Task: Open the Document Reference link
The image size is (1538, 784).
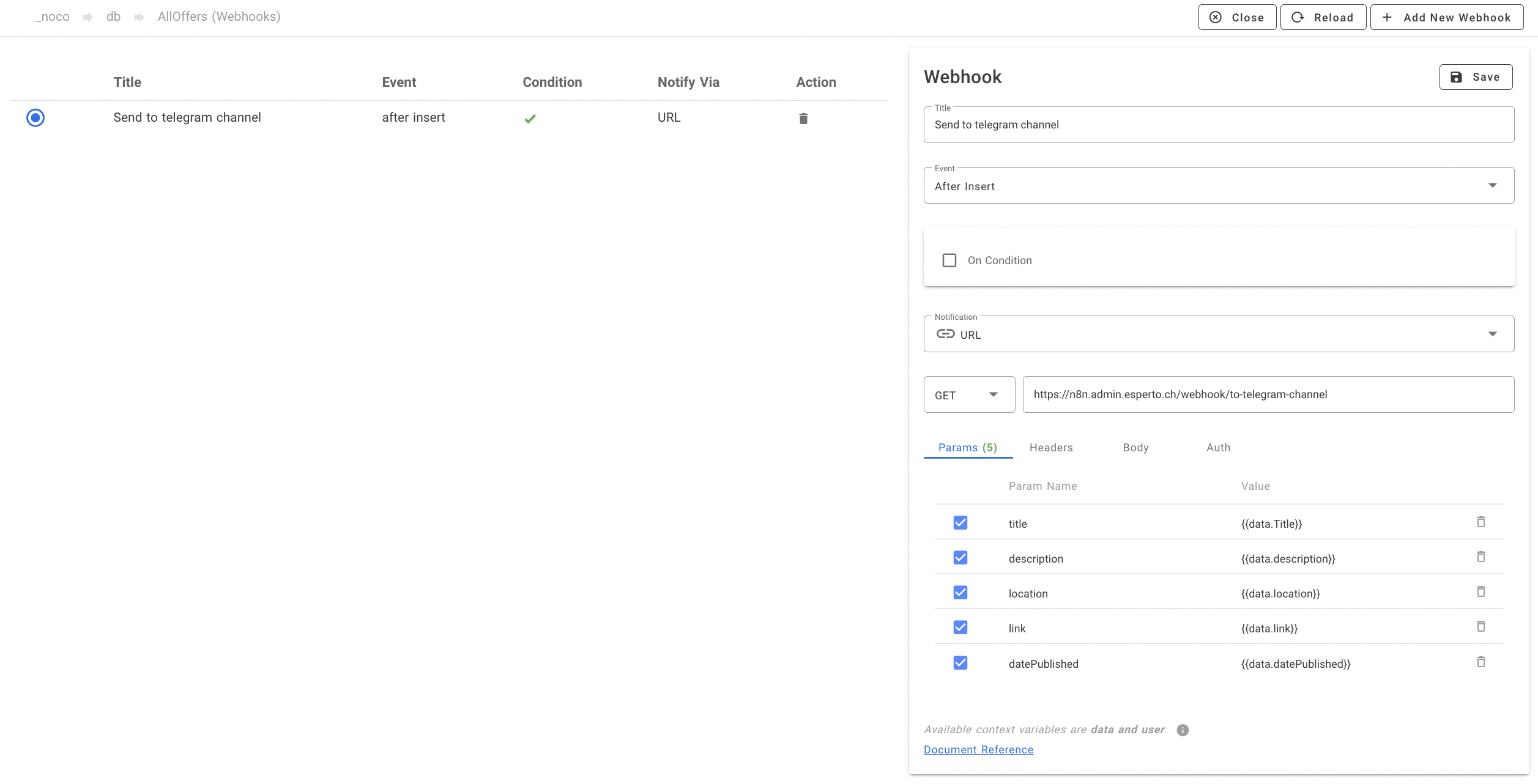Action: coord(978,749)
